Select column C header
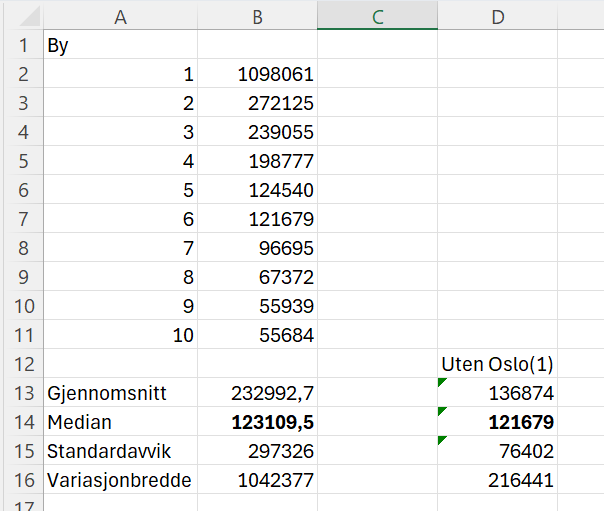 (377, 15)
